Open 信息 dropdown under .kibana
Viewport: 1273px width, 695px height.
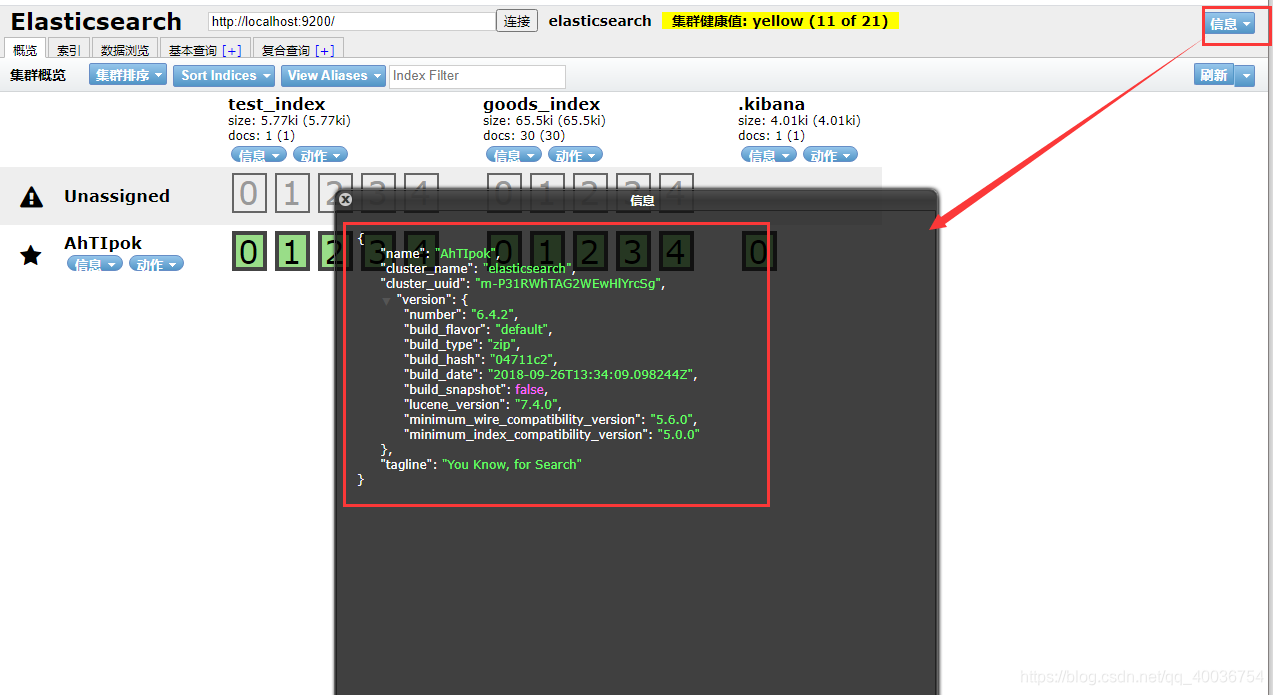pos(769,155)
